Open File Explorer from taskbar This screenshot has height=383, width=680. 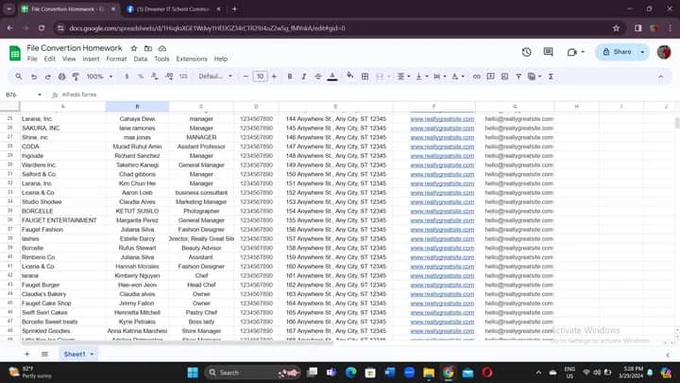coord(428,372)
